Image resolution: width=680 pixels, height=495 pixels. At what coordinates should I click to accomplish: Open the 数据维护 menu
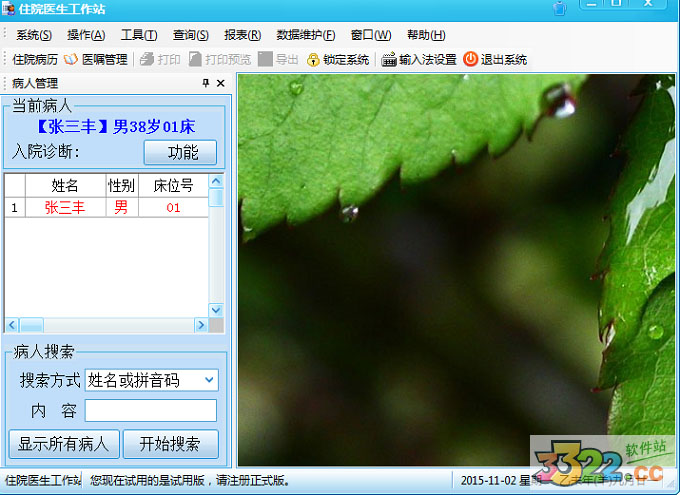coord(305,35)
